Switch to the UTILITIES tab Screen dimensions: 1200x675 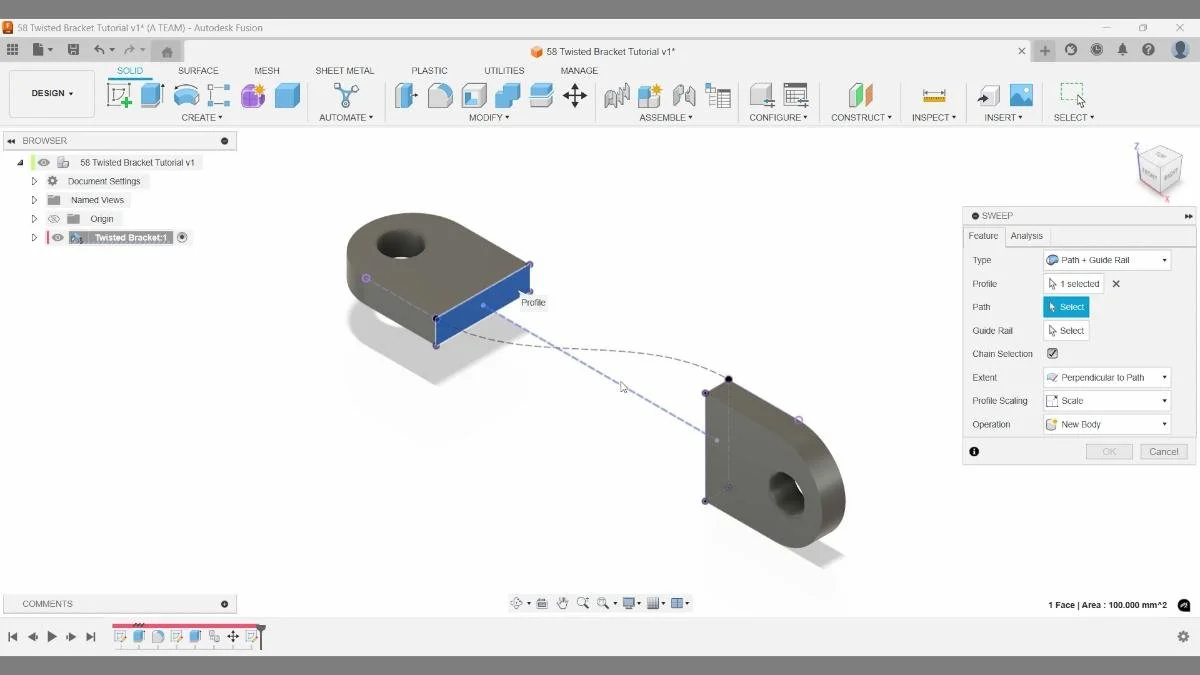coord(504,71)
